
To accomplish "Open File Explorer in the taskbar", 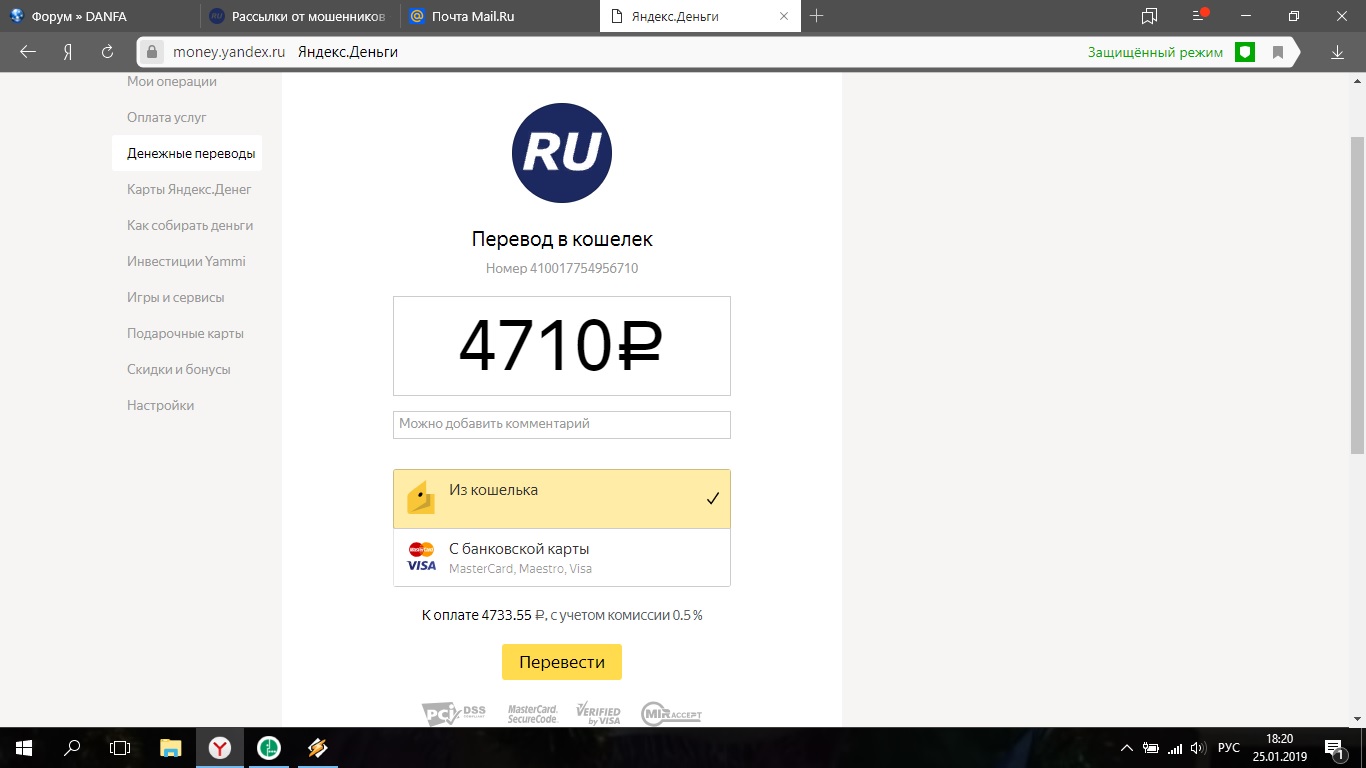I will (171, 747).
